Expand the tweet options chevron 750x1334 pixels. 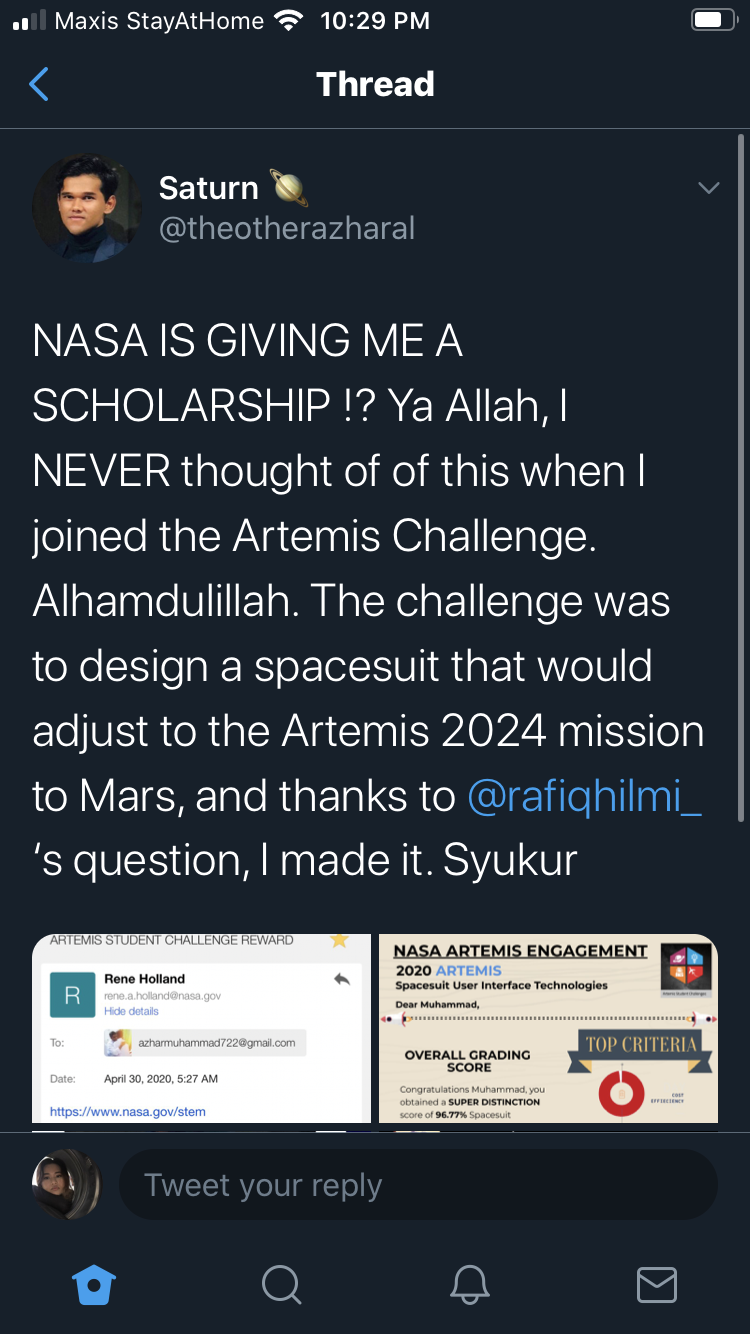point(708,188)
